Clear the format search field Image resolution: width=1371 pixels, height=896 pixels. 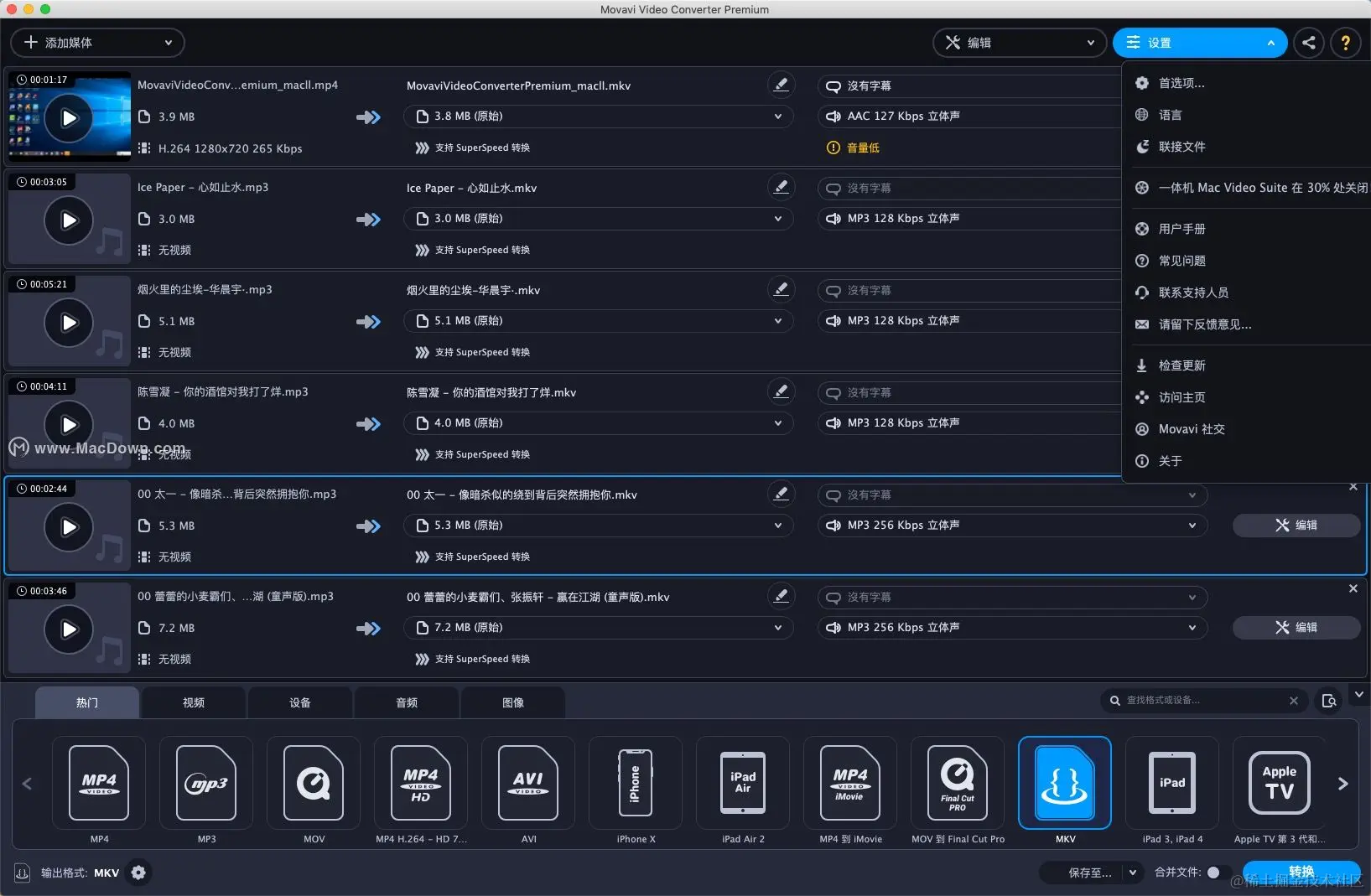(x=1293, y=701)
